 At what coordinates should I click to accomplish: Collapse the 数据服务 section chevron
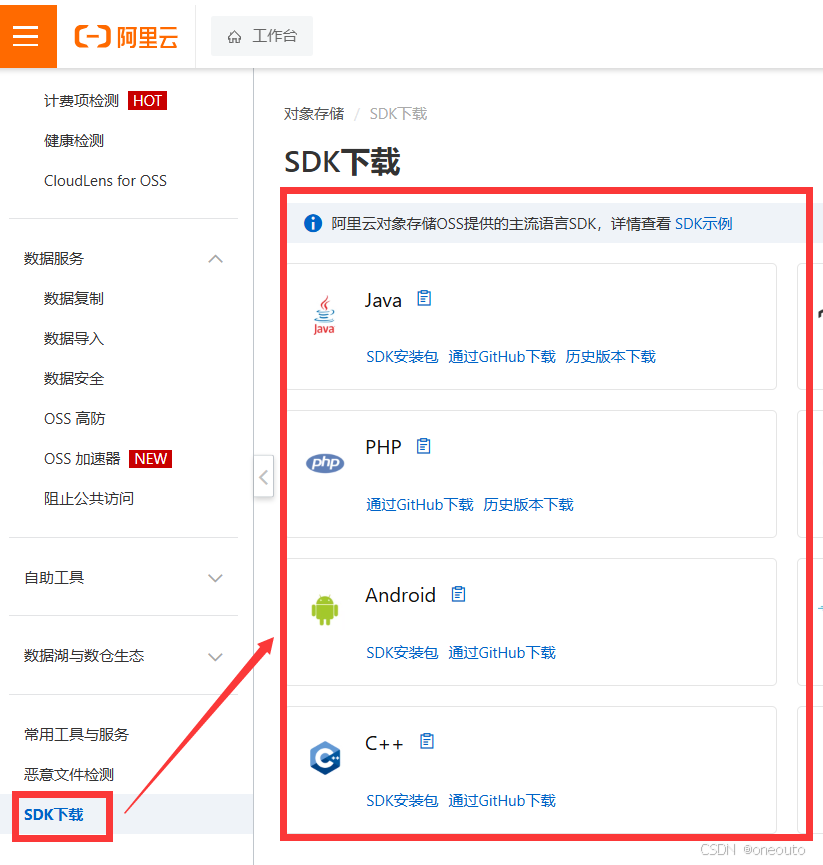216,259
